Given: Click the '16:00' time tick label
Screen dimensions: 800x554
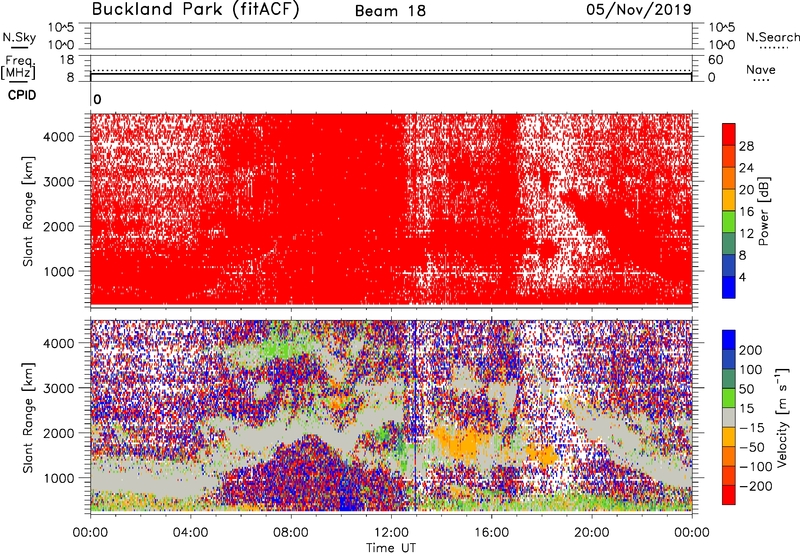Looking at the screenshot, I should coord(491,533).
